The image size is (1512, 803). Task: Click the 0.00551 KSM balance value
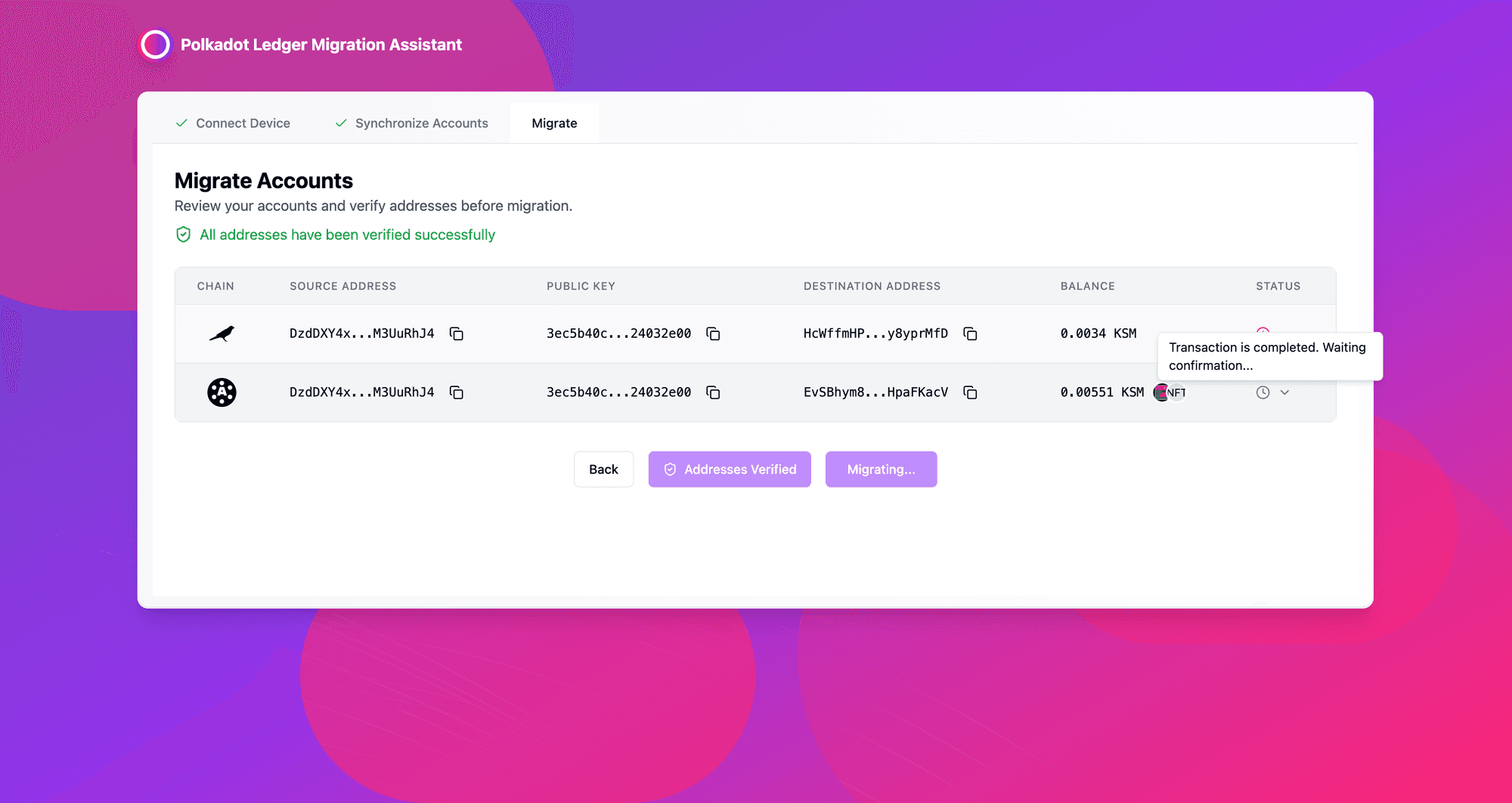point(1101,392)
